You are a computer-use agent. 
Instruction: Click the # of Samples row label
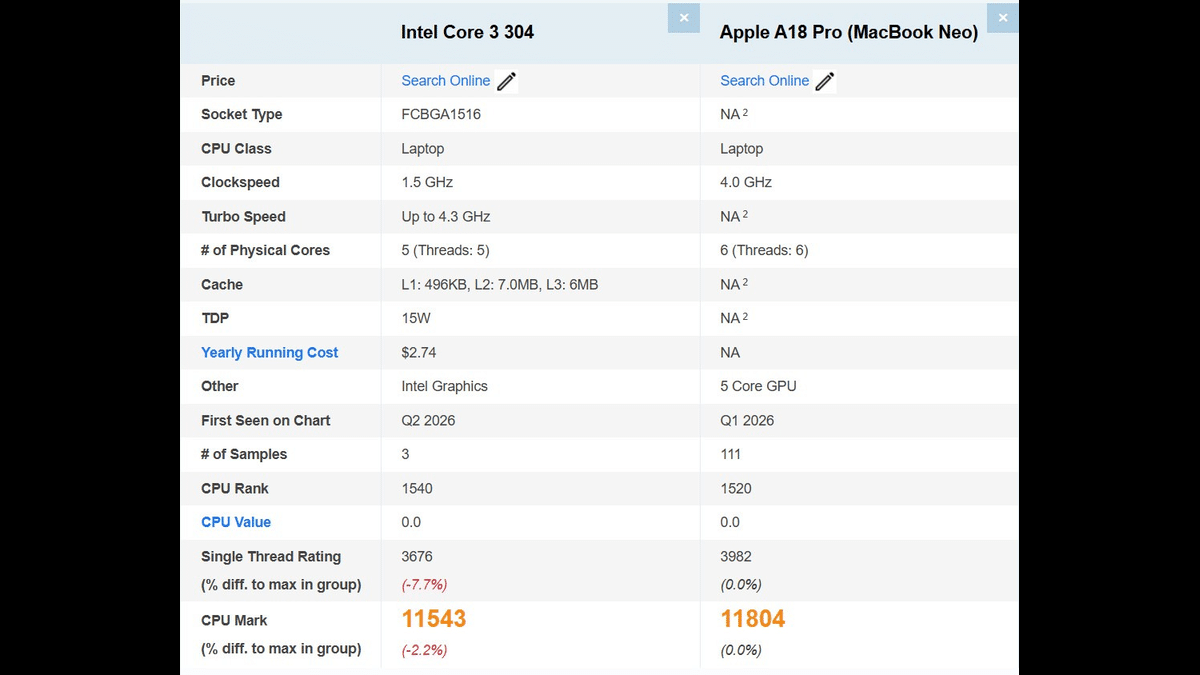pos(244,455)
